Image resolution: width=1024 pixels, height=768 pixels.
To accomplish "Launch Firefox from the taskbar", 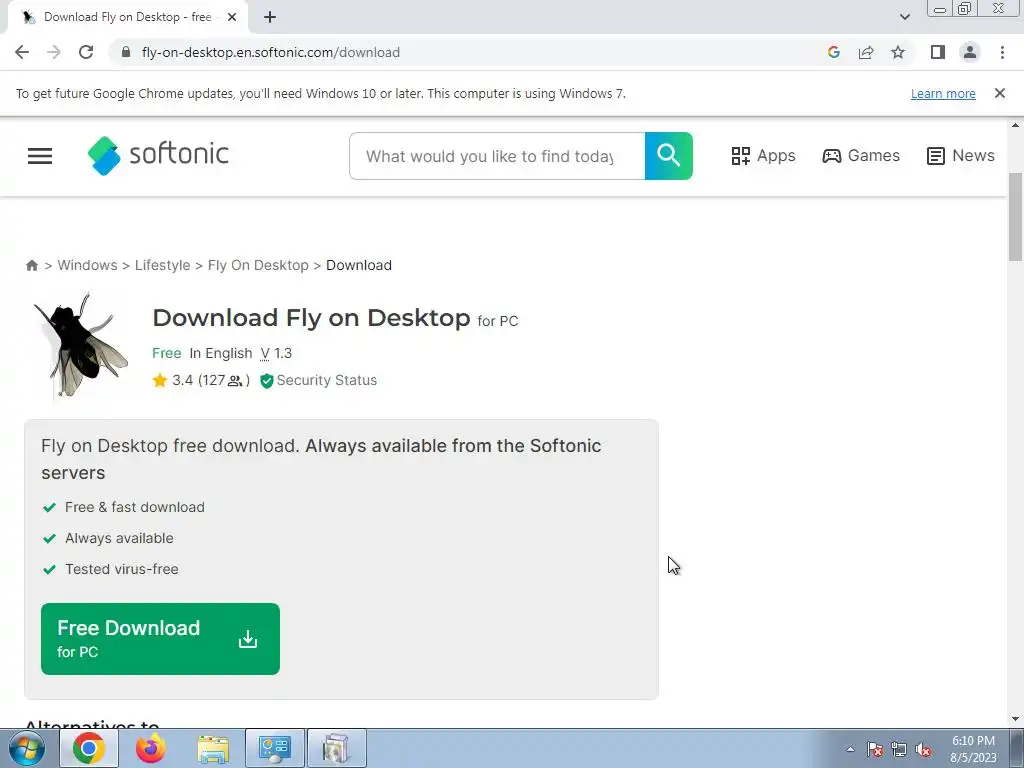I will coord(151,748).
